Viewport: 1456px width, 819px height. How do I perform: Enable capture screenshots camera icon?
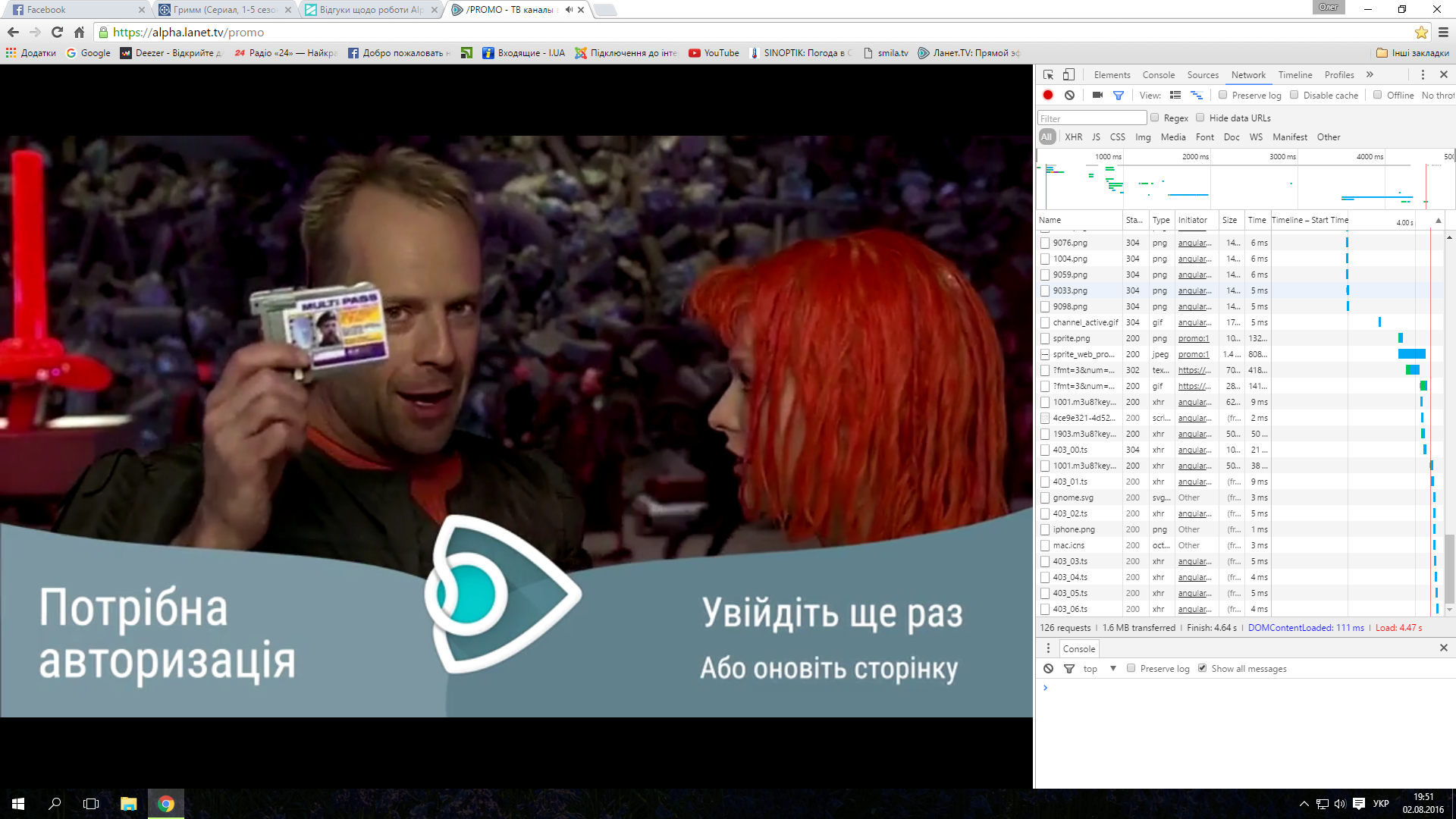point(1097,95)
